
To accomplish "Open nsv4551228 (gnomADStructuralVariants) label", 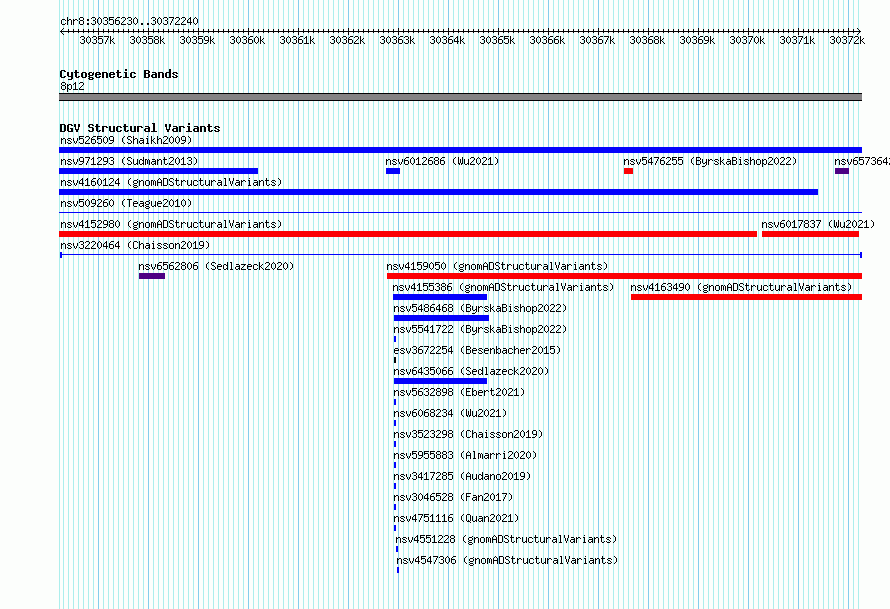I will coord(506,539).
